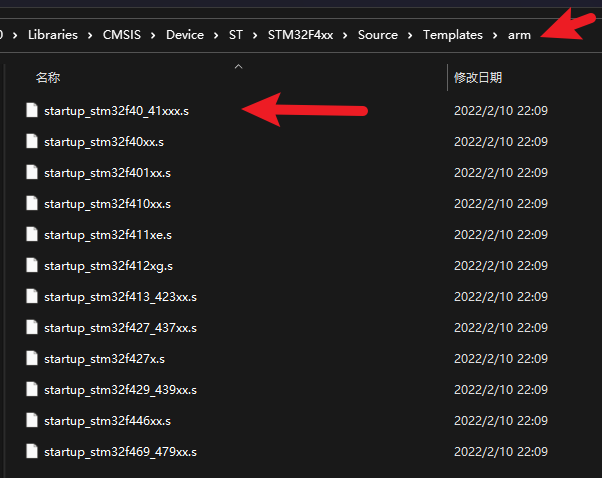This screenshot has height=478, width=602.
Task: Select file name startup_stm32f40_41xxx.s
Action: (x=116, y=111)
